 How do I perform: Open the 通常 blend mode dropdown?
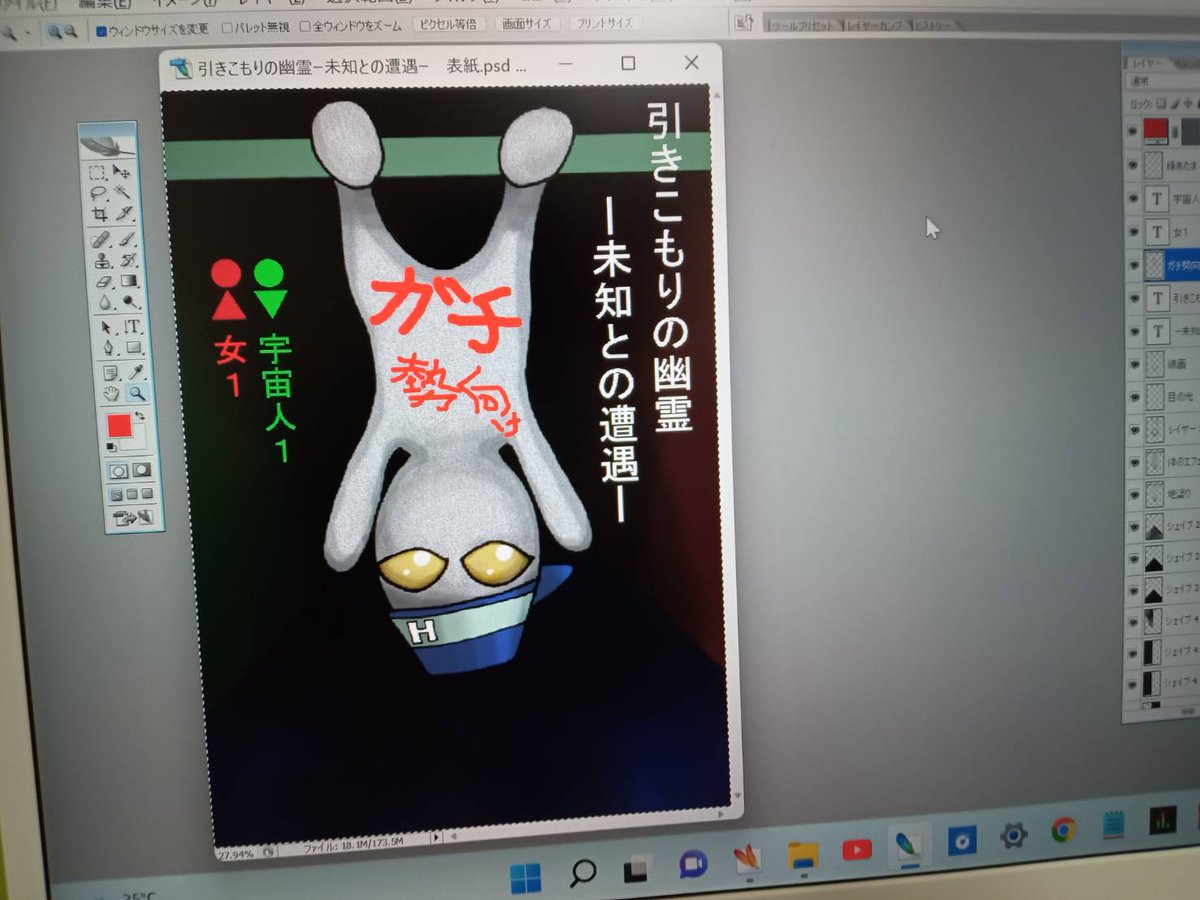pyautogui.click(x=1162, y=81)
